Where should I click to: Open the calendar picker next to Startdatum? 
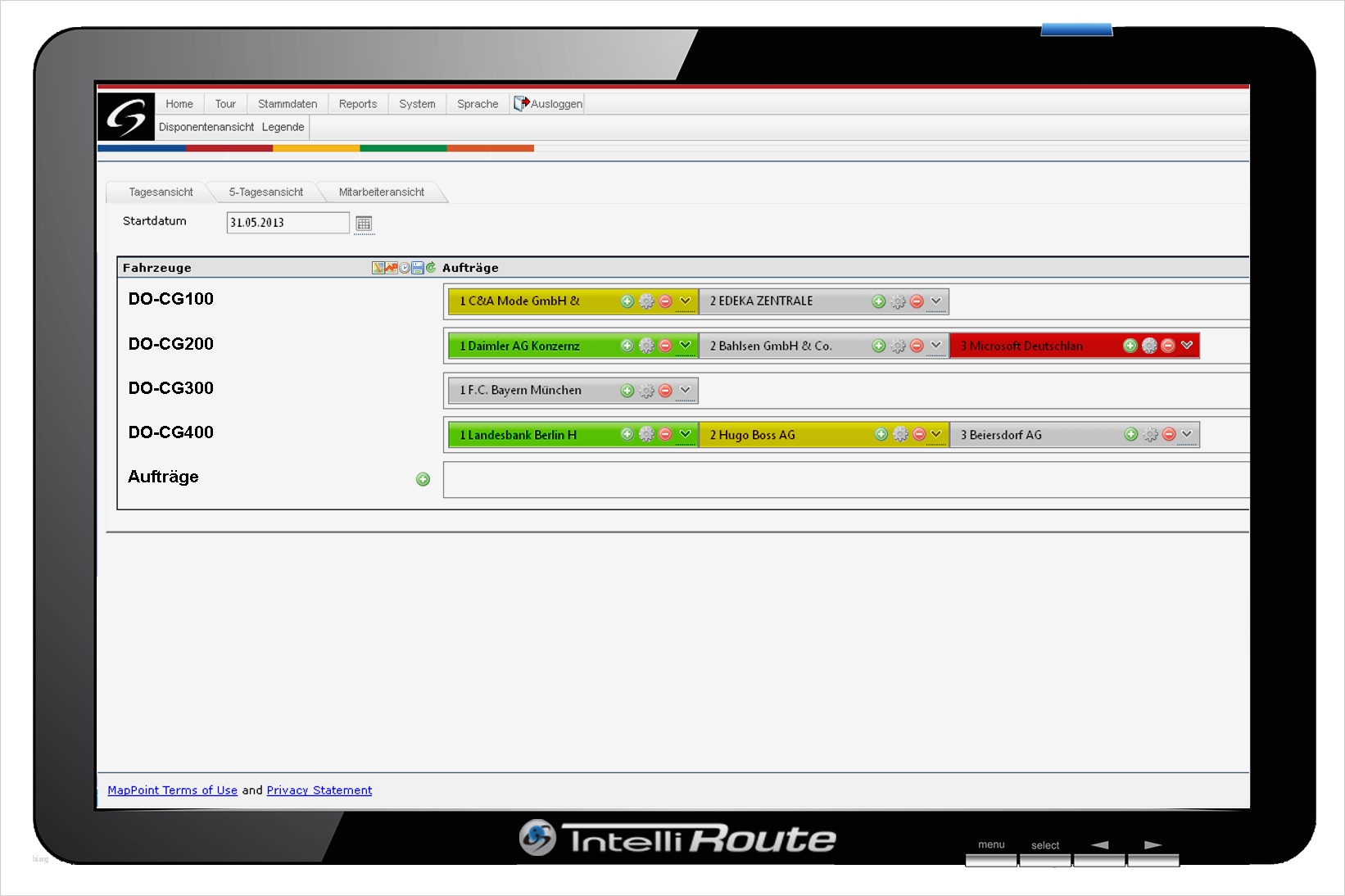click(364, 224)
